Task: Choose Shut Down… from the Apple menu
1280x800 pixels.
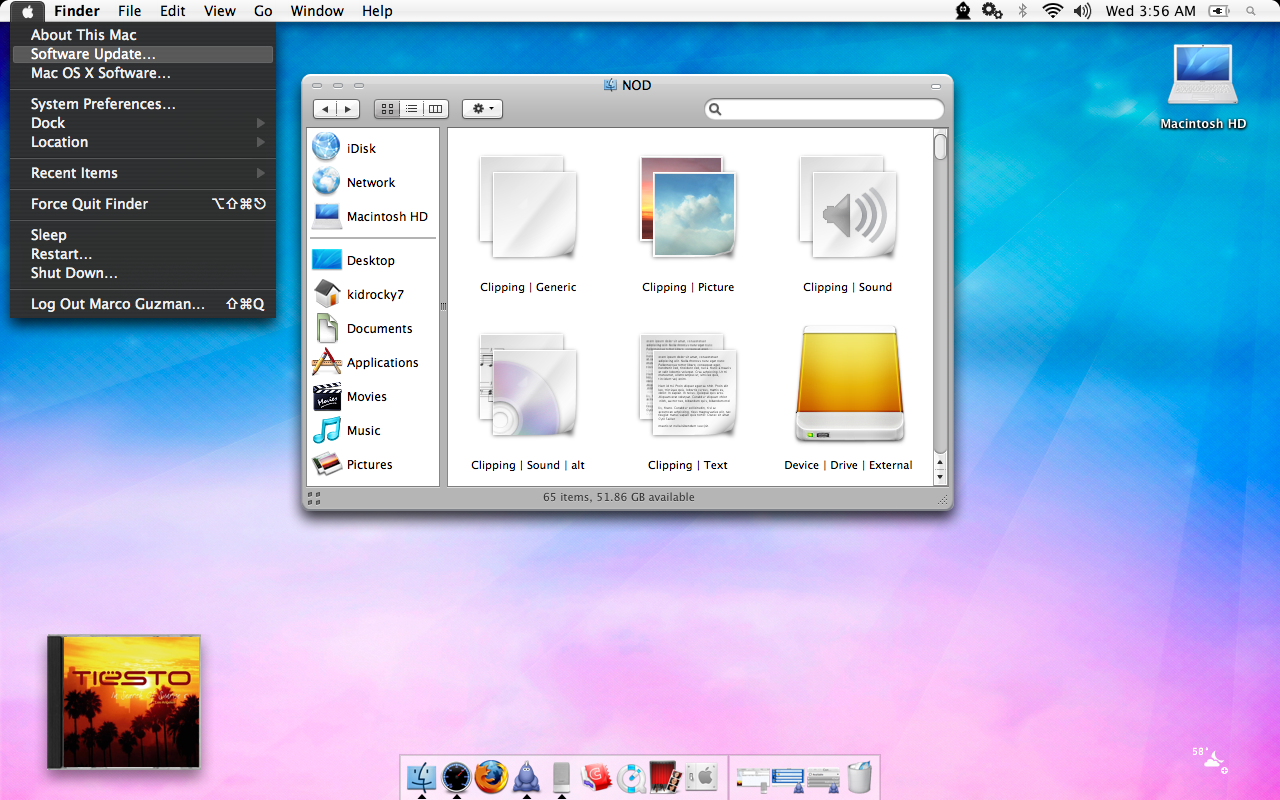Action: pos(142,273)
